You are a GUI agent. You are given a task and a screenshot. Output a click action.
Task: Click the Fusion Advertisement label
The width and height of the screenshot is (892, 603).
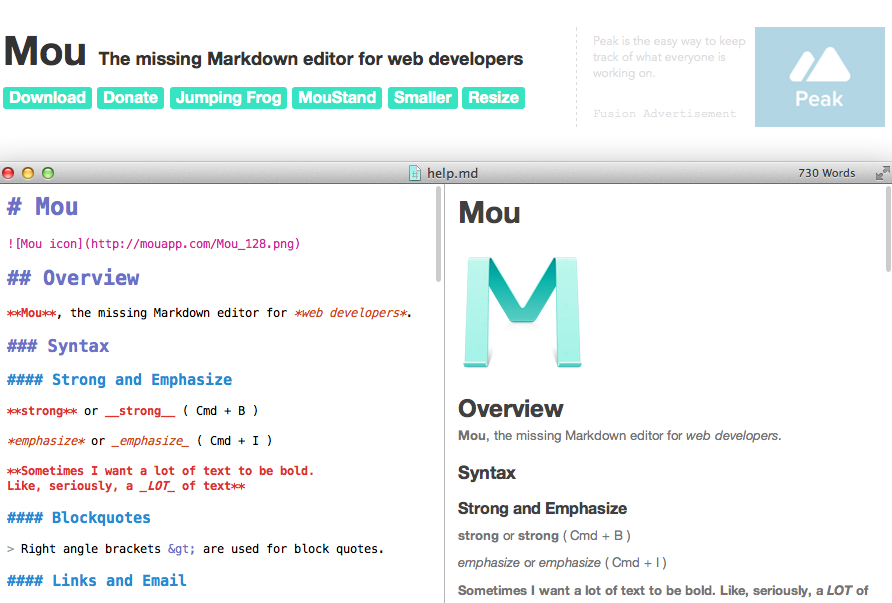click(x=664, y=114)
